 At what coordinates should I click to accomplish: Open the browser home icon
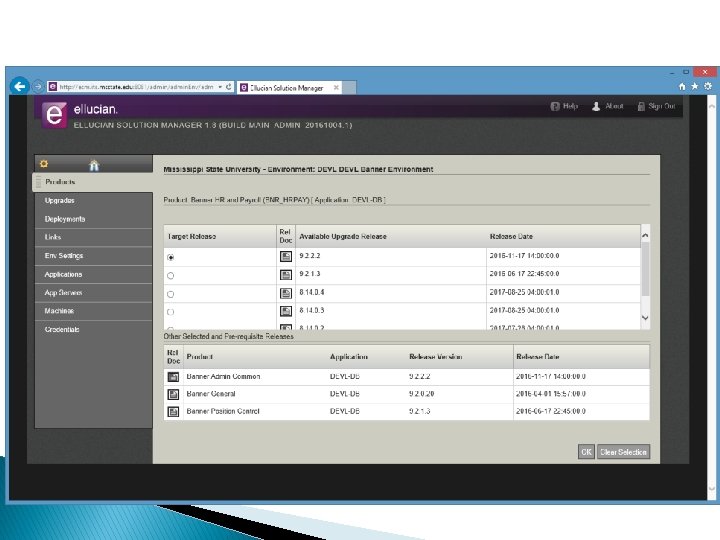pos(682,86)
